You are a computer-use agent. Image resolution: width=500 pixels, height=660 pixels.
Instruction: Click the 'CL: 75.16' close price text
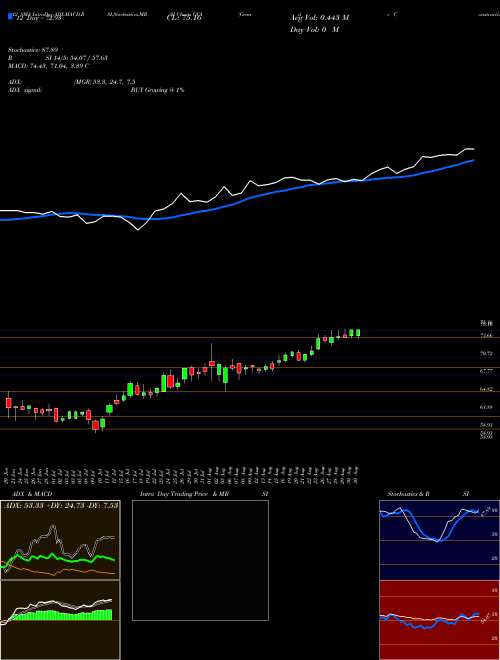tap(184, 18)
